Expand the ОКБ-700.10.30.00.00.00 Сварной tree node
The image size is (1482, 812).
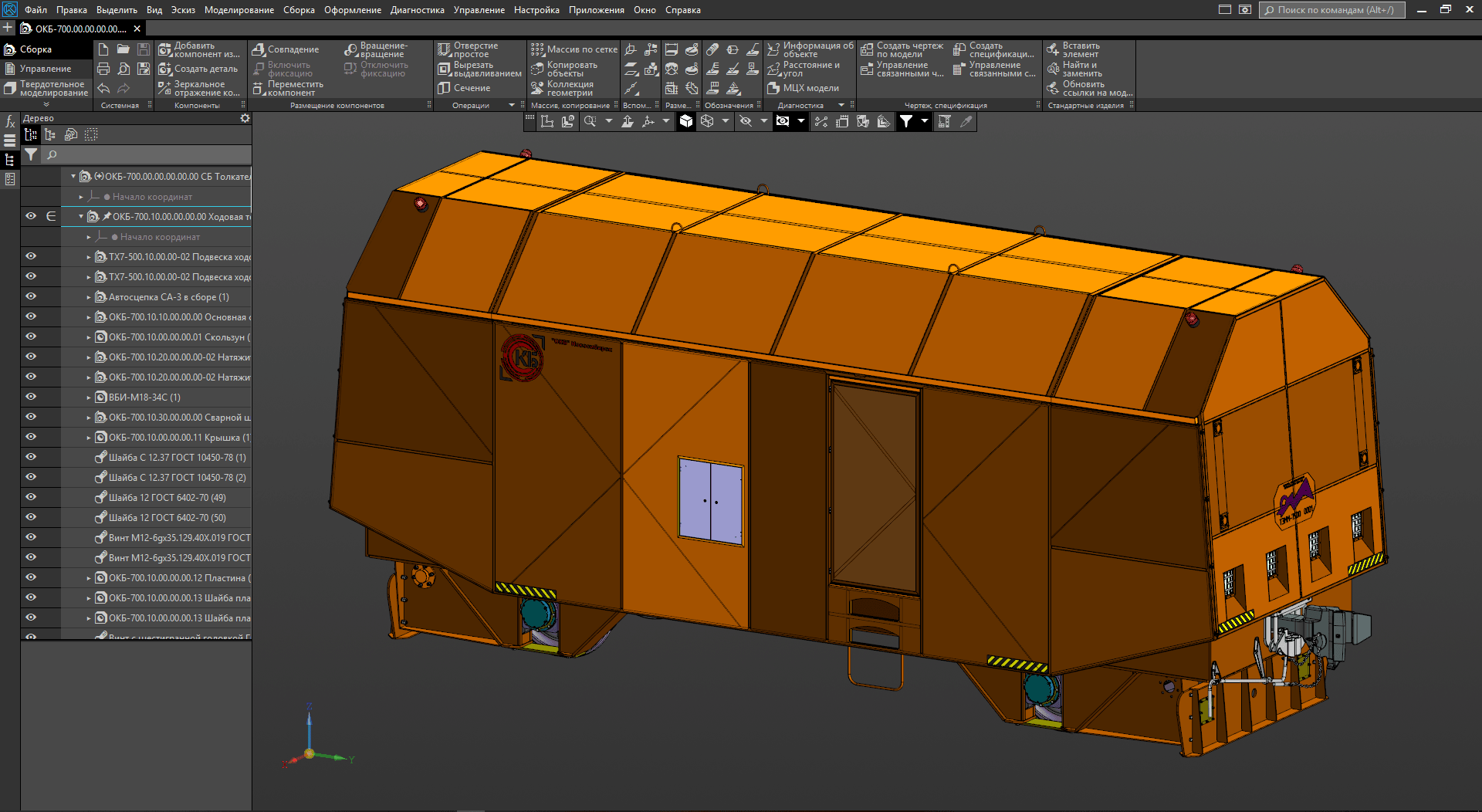[x=89, y=418]
